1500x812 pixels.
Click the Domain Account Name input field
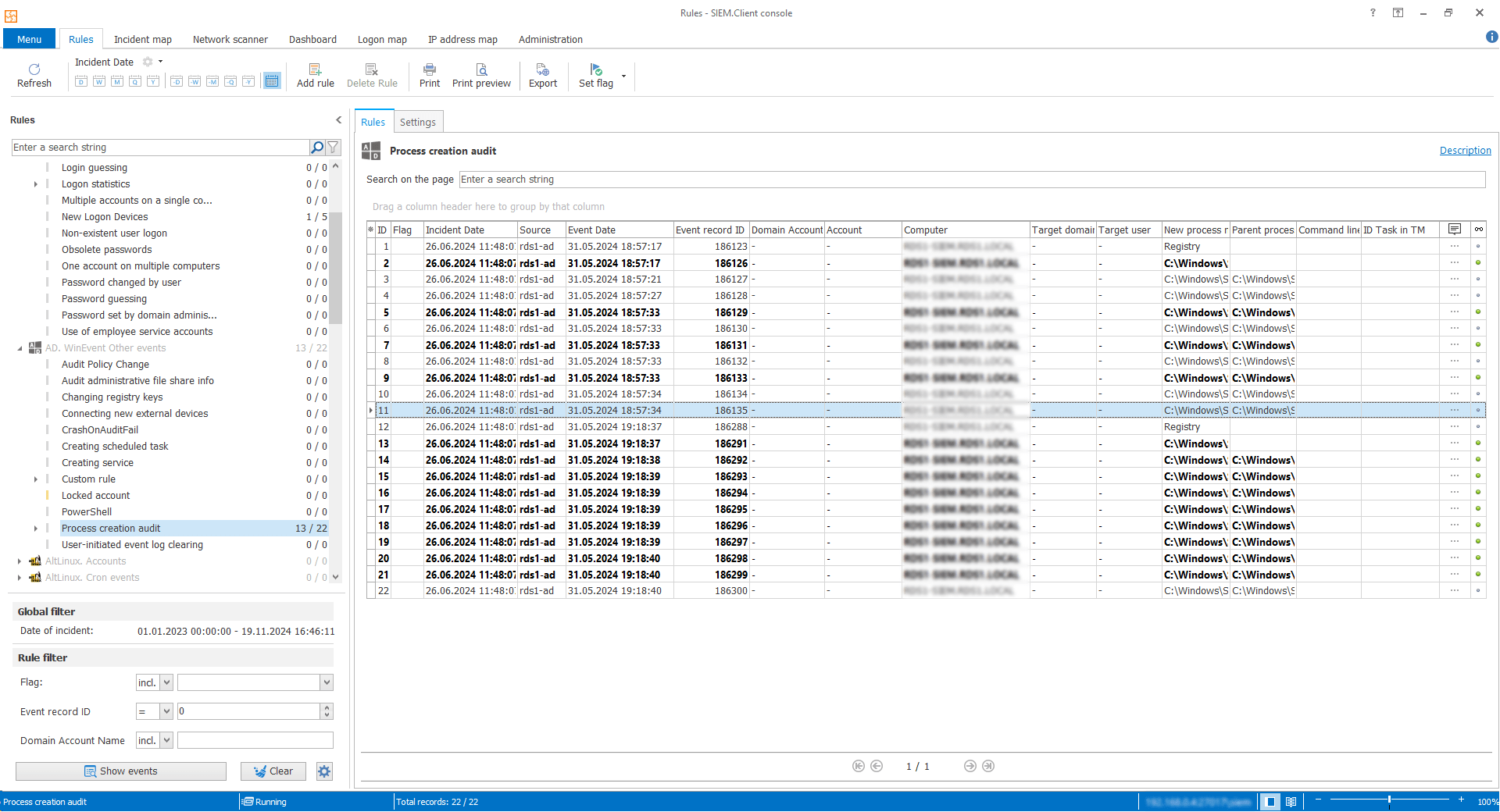click(x=255, y=740)
